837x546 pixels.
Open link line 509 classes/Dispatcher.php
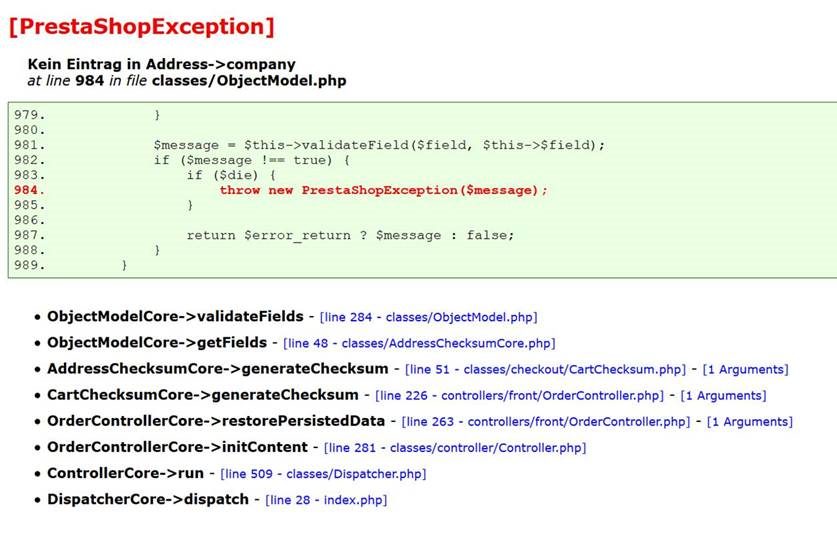(x=323, y=474)
